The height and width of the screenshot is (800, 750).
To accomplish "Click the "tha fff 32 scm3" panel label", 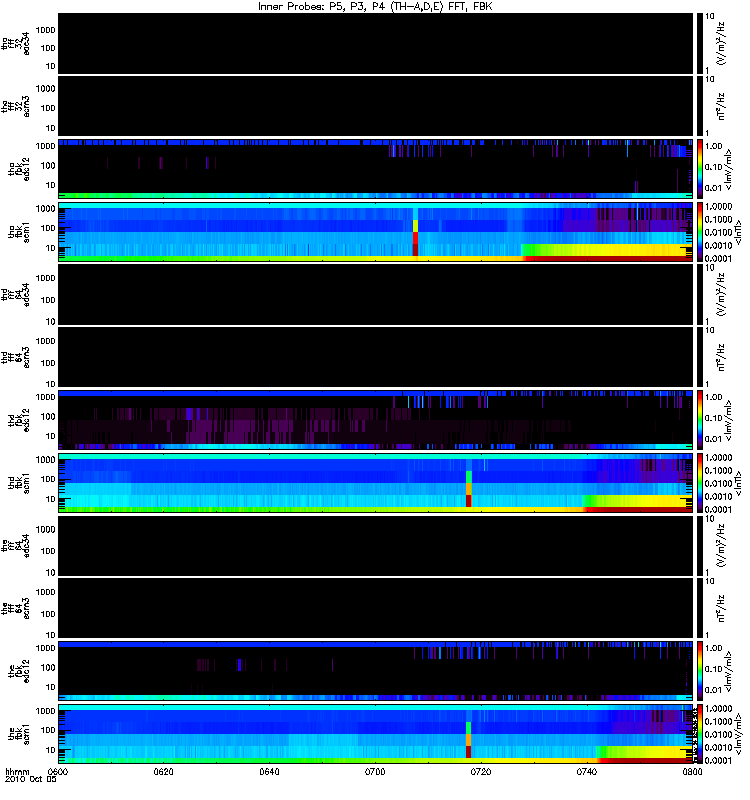I will [16, 106].
